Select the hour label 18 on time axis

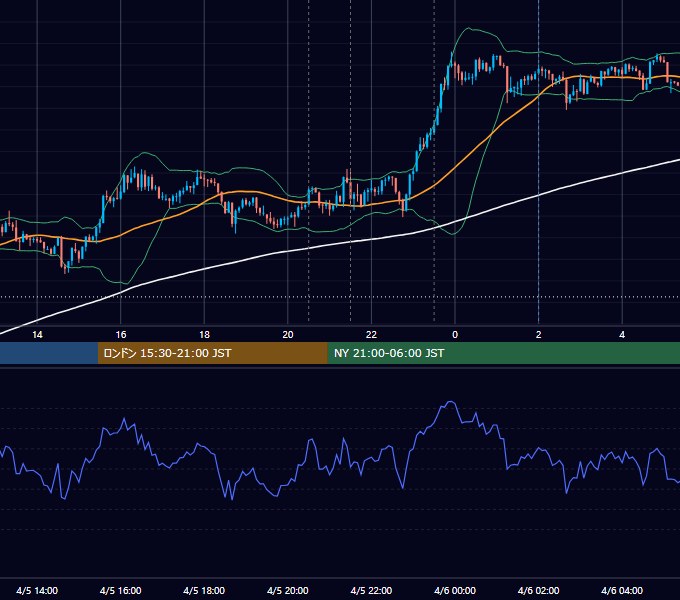pos(204,335)
